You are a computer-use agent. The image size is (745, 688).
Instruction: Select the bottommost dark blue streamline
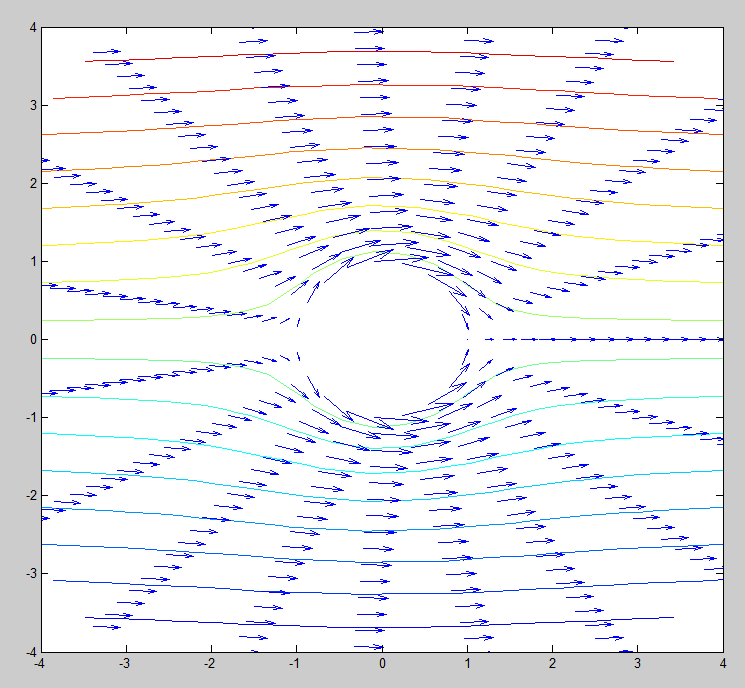coord(380,628)
